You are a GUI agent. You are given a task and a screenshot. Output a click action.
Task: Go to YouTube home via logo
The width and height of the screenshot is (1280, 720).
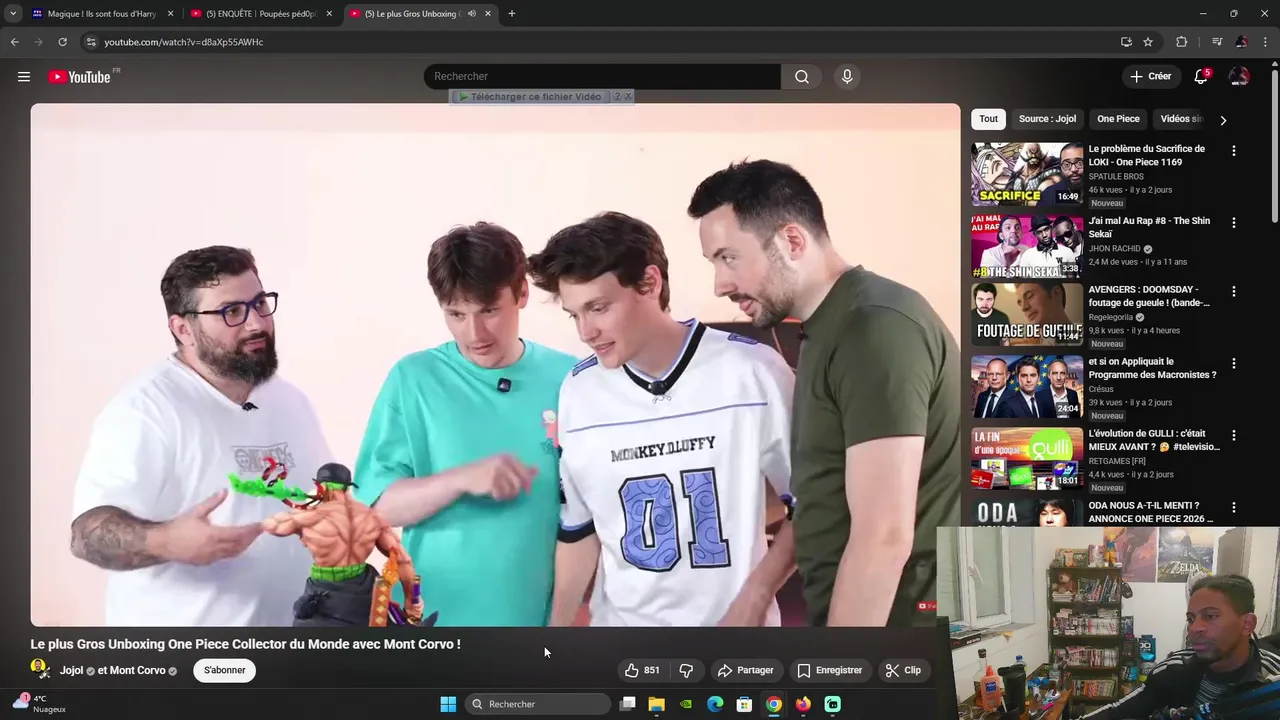pyautogui.click(x=79, y=77)
